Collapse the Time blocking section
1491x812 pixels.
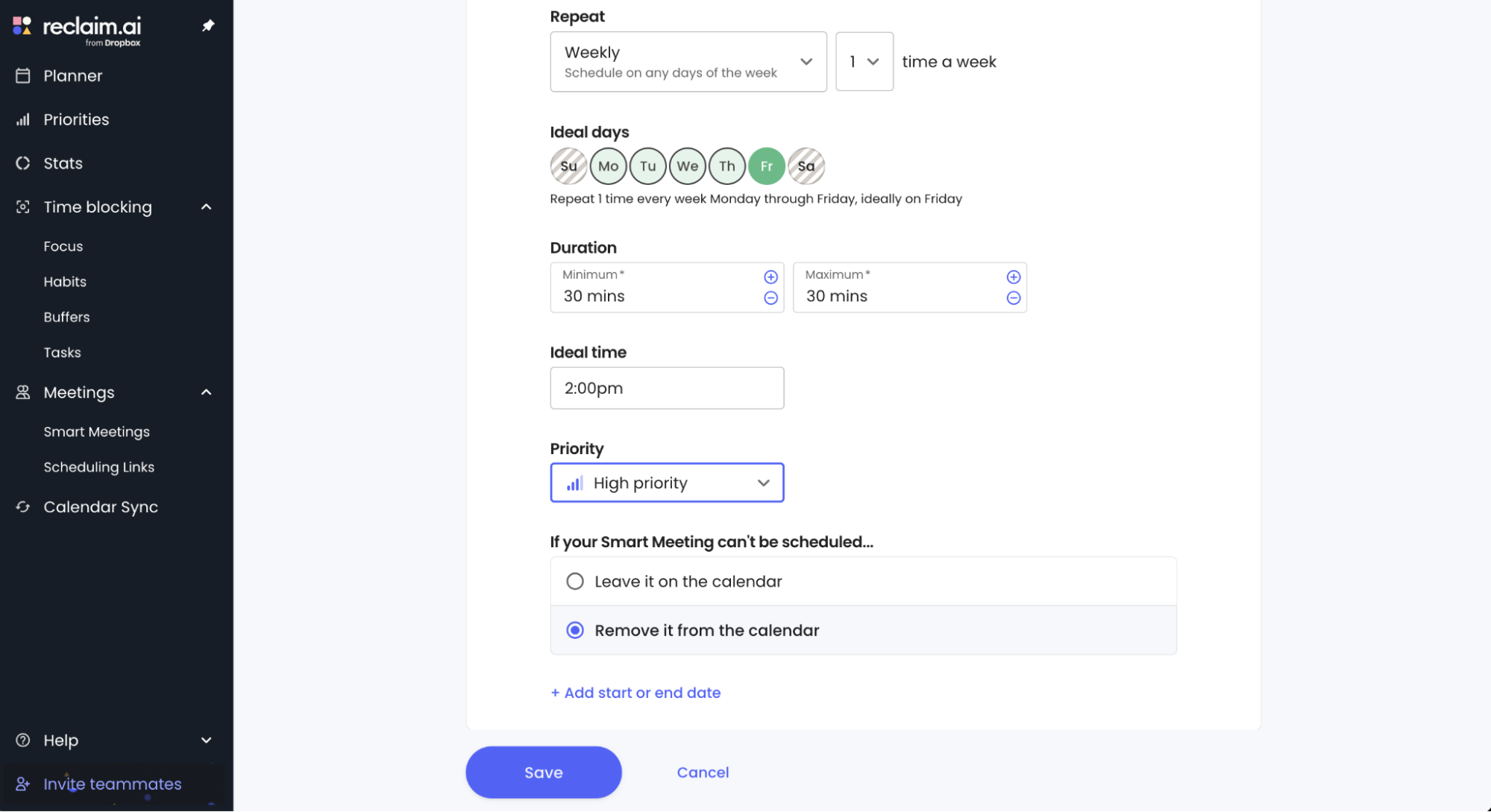point(206,207)
